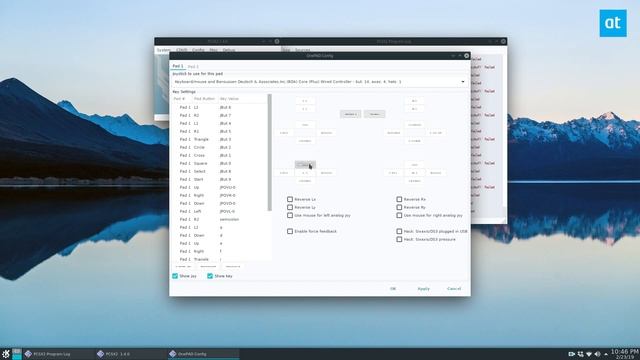640x360 pixels.
Task: Select the R1 JBut 5 row
Action: (220, 131)
